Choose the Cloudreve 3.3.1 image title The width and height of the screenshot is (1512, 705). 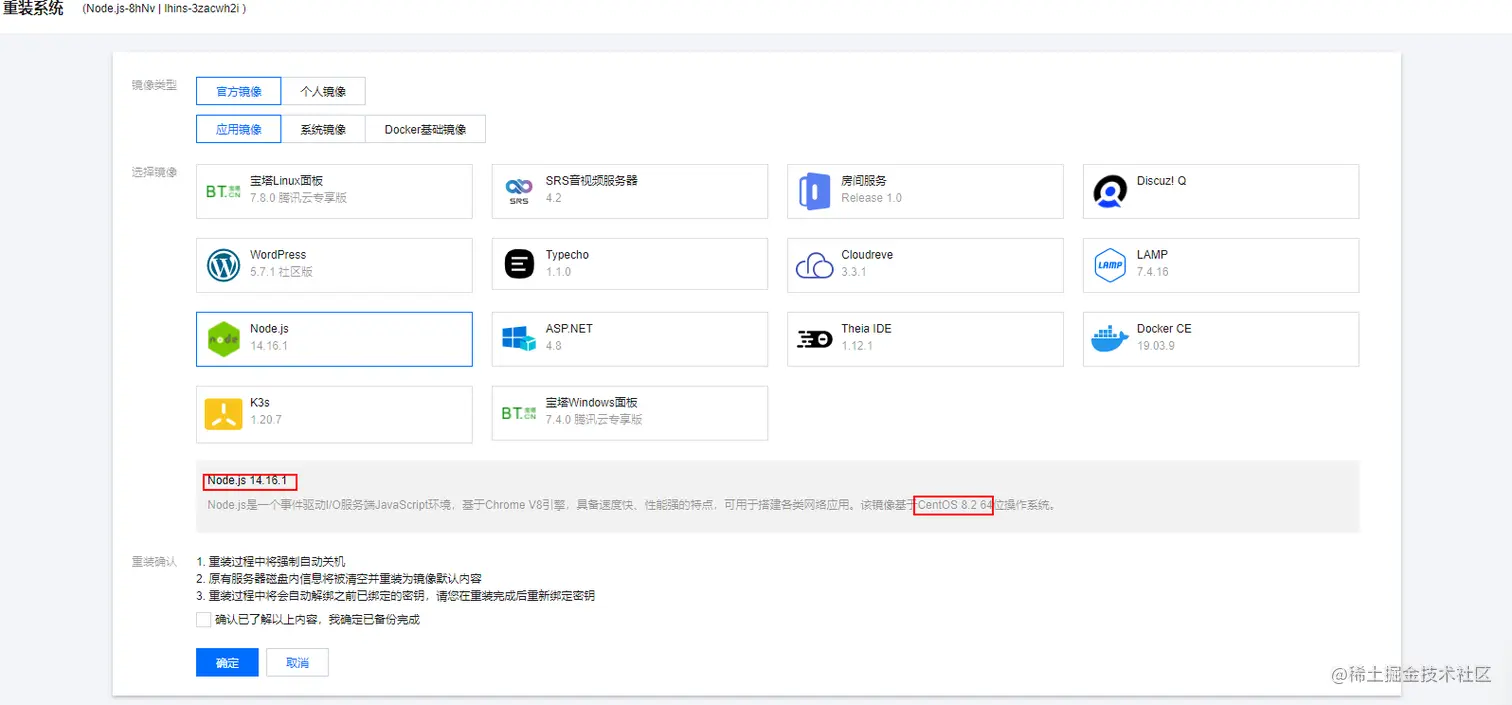coord(867,255)
